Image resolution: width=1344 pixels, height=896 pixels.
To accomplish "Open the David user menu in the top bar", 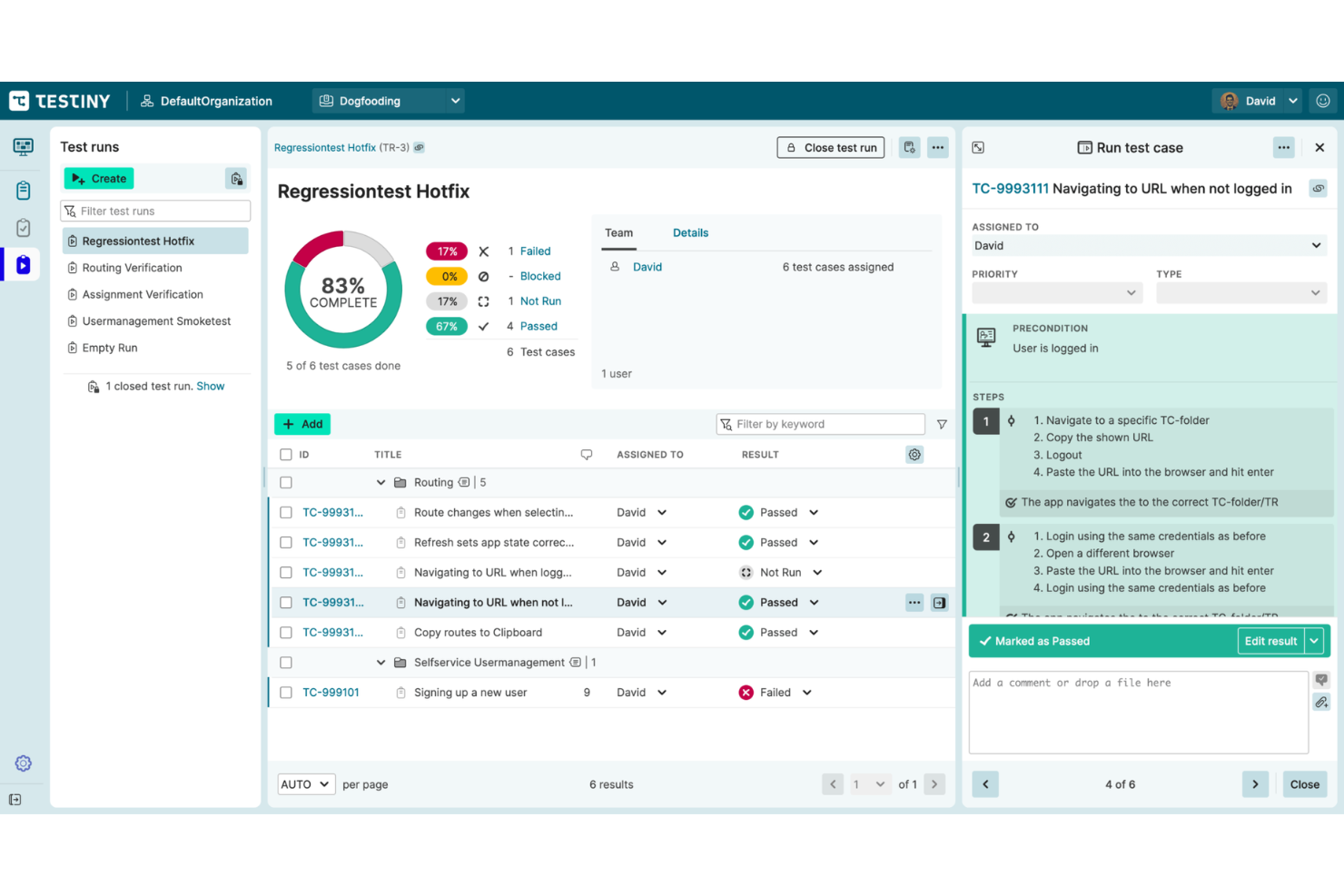I will [1258, 101].
